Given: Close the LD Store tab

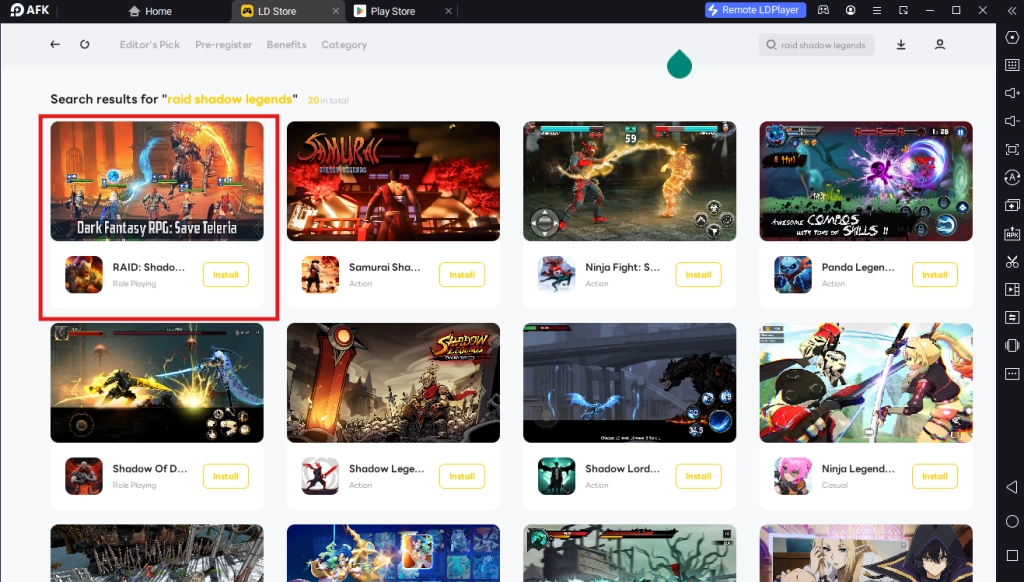Looking at the screenshot, I should (336, 11).
